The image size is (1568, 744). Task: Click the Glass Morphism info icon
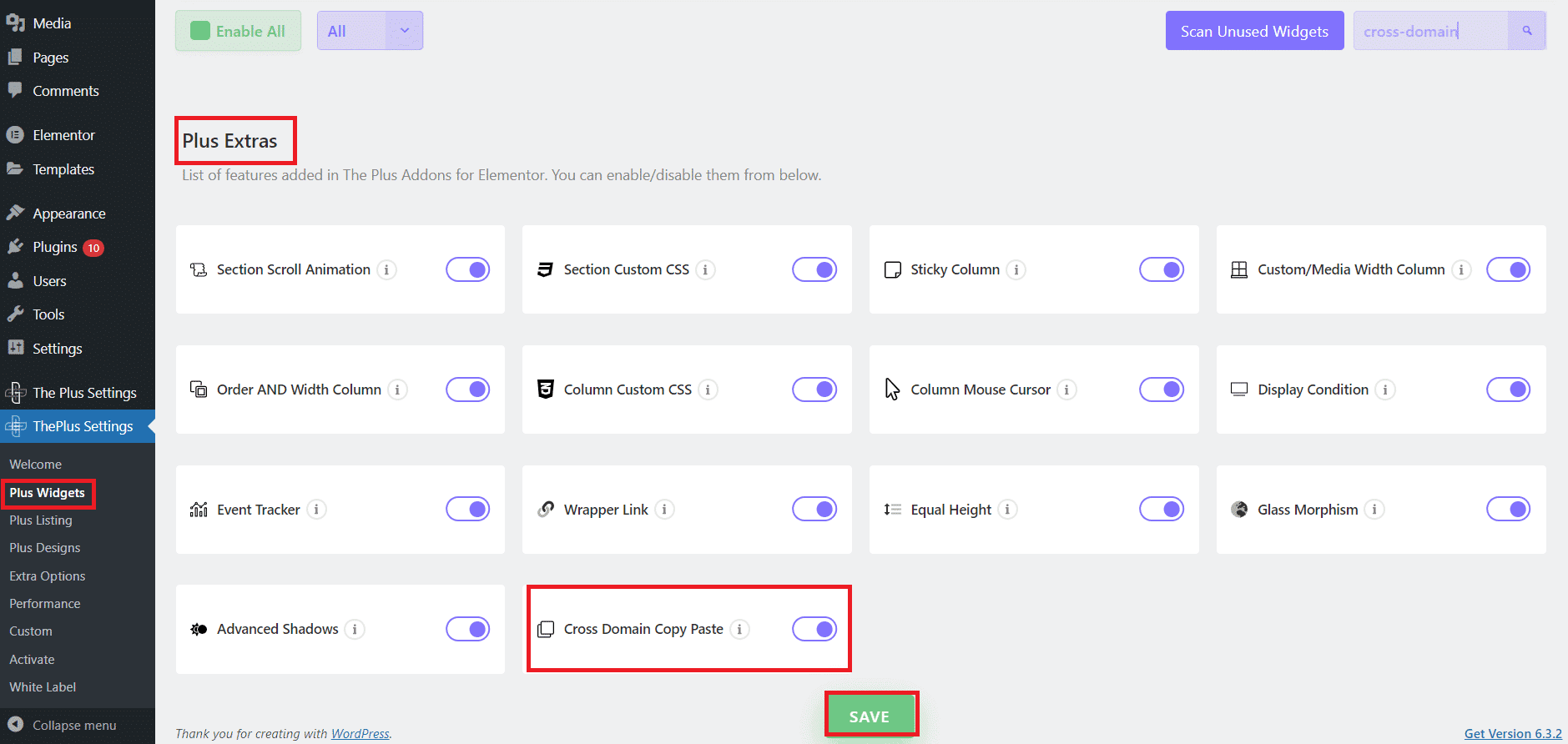[1374, 510]
